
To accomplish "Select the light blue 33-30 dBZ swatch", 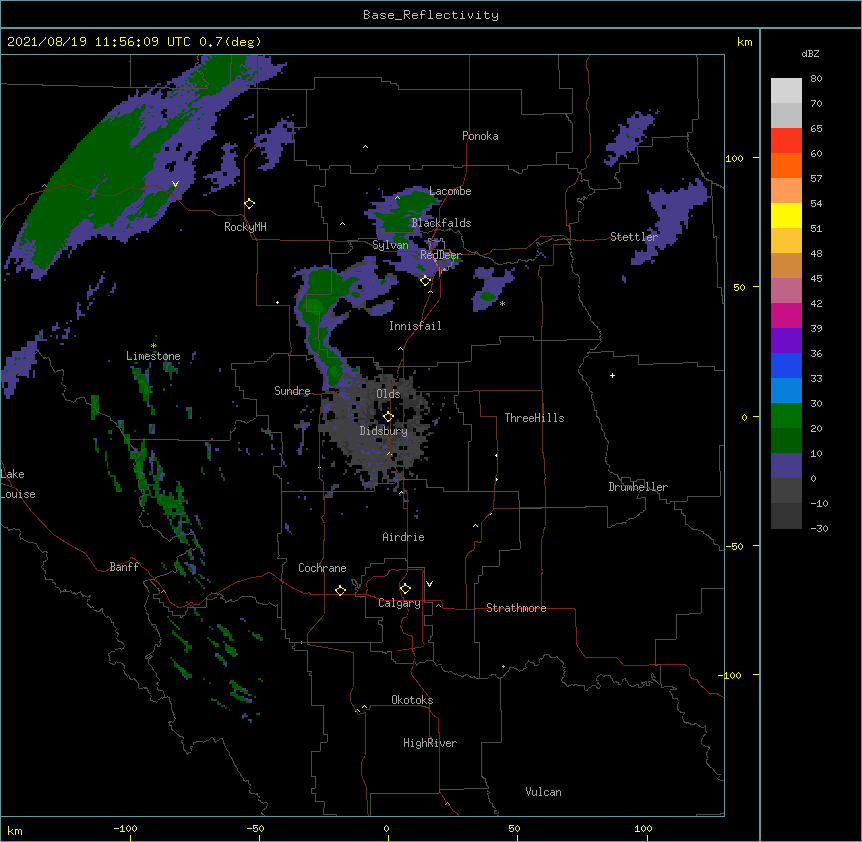I will (786, 391).
